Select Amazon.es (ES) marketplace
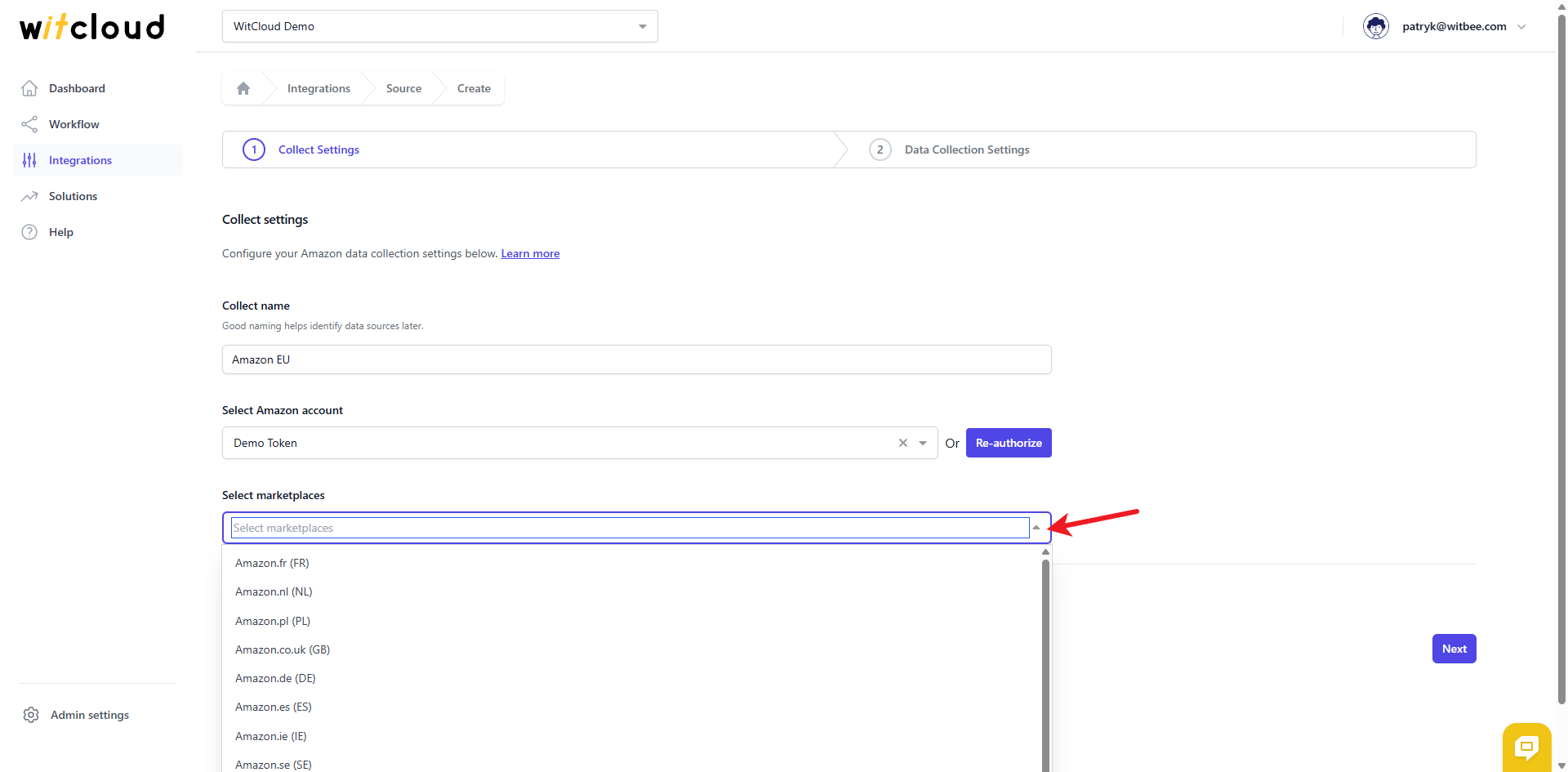 coord(632,707)
